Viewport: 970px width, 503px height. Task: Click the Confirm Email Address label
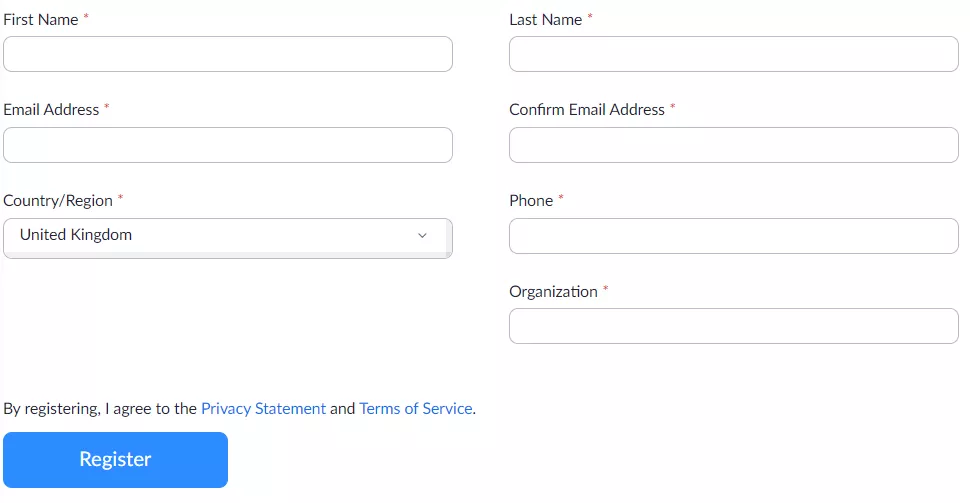(x=587, y=110)
